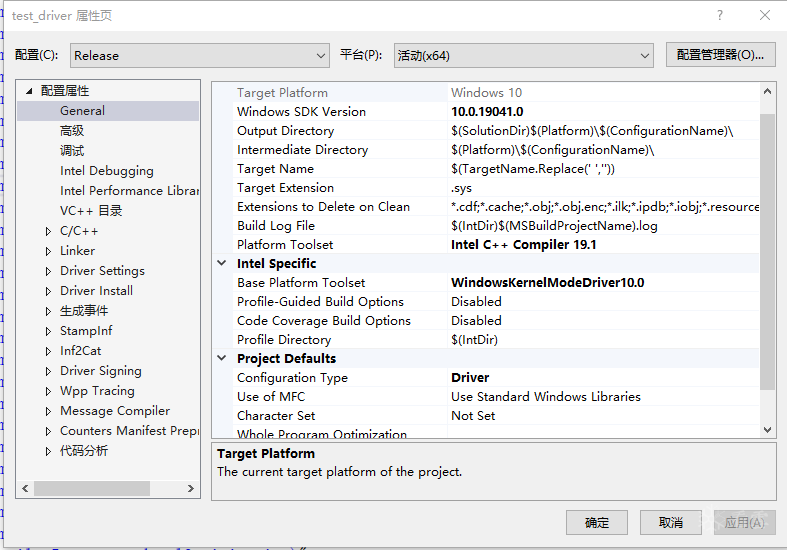This screenshot has width=787, height=550.
Task: Select the Platform Toolset property row
Action: (x=285, y=245)
